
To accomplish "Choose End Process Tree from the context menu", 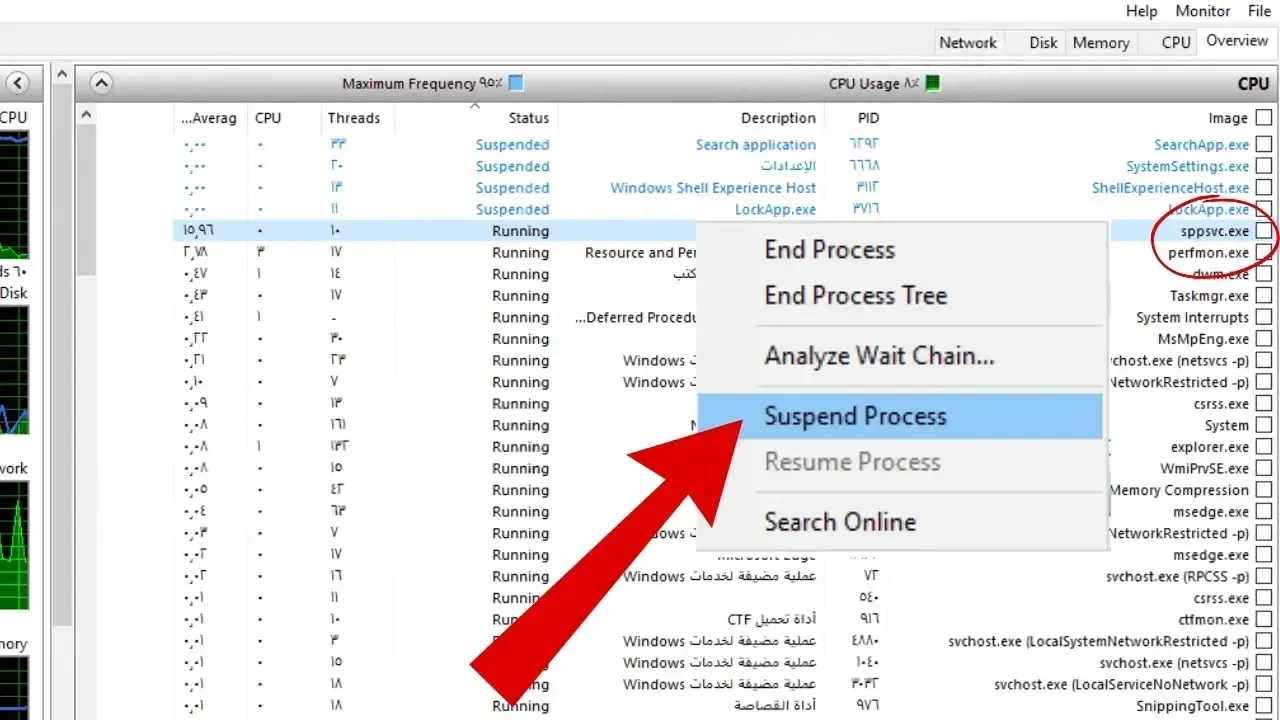I will pyautogui.click(x=855, y=295).
